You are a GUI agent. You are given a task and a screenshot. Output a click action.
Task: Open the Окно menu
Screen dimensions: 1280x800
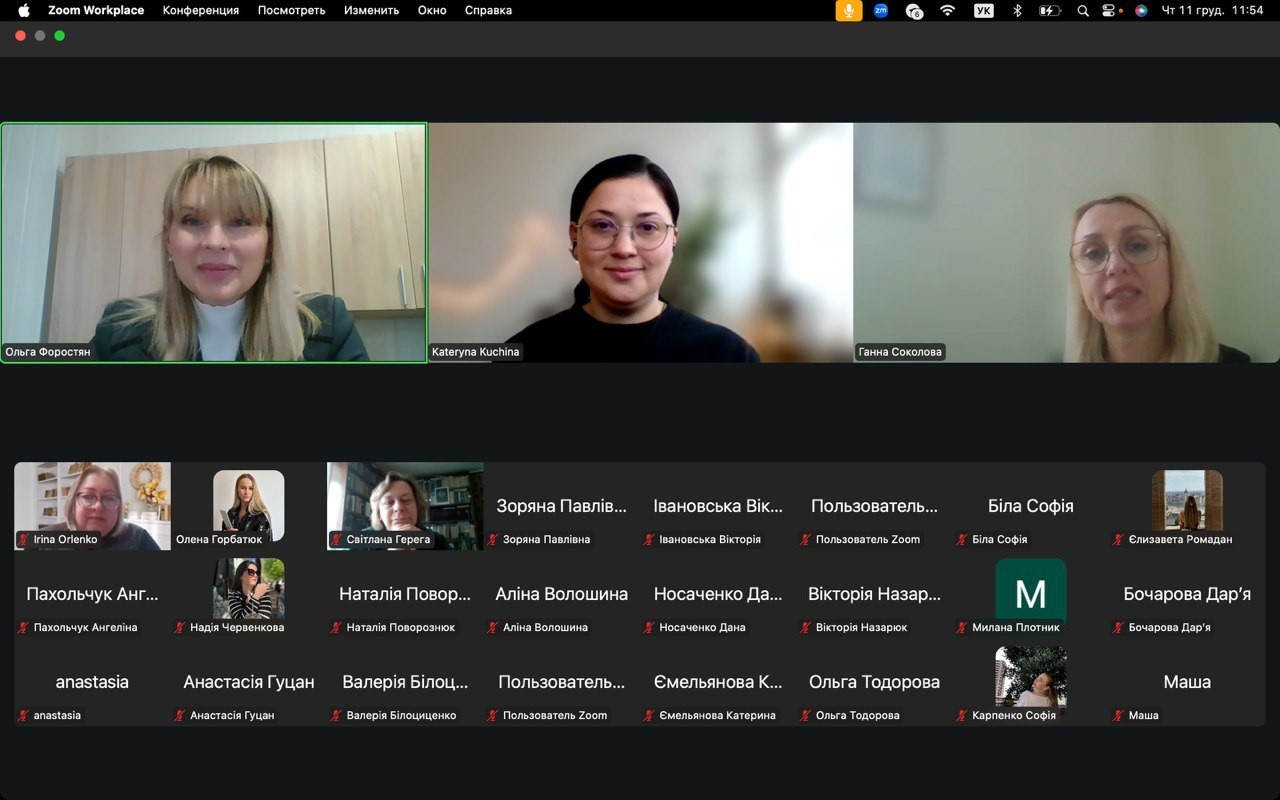tap(432, 10)
